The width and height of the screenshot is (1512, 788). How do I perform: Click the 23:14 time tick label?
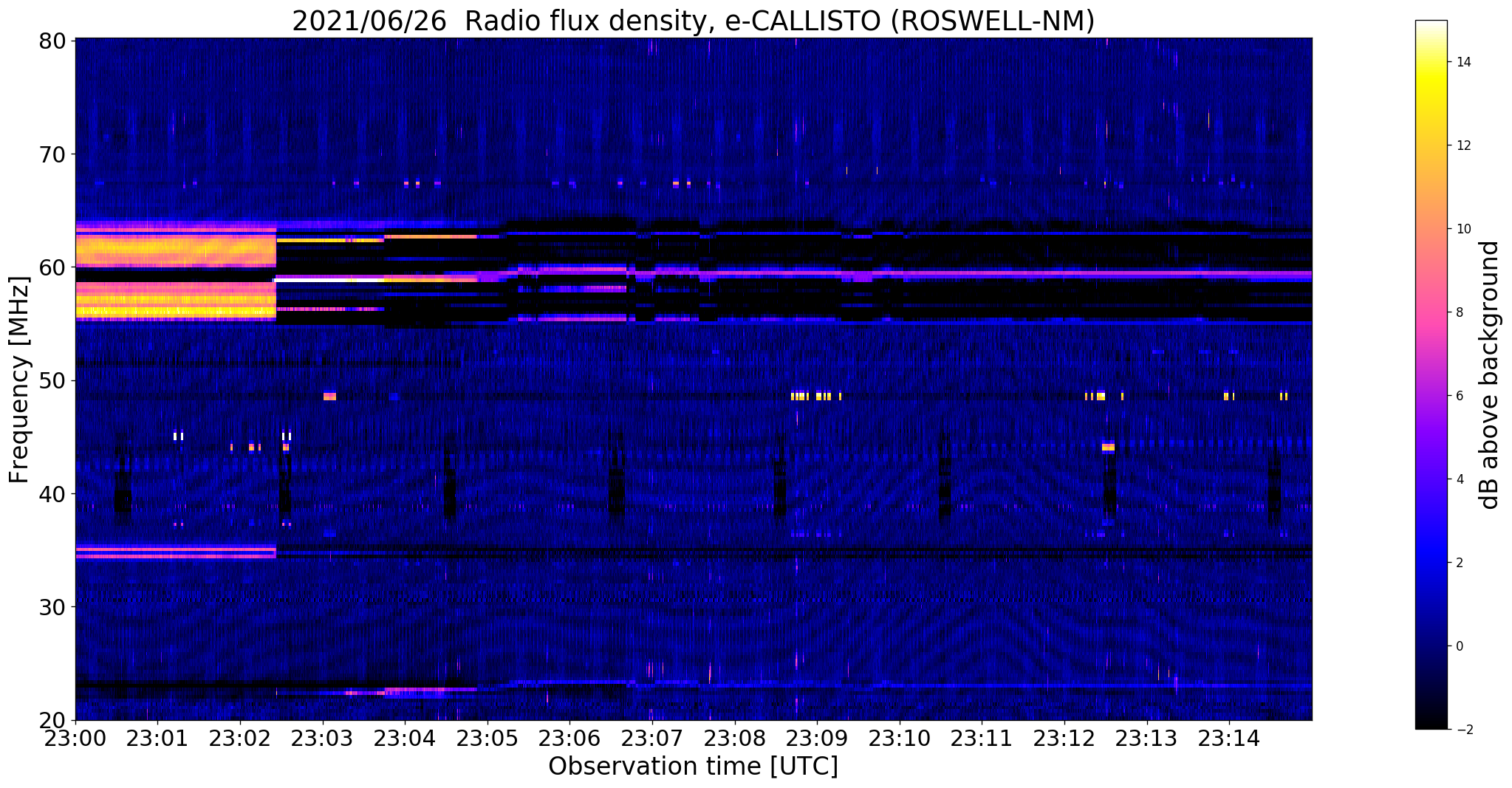coord(1229,739)
